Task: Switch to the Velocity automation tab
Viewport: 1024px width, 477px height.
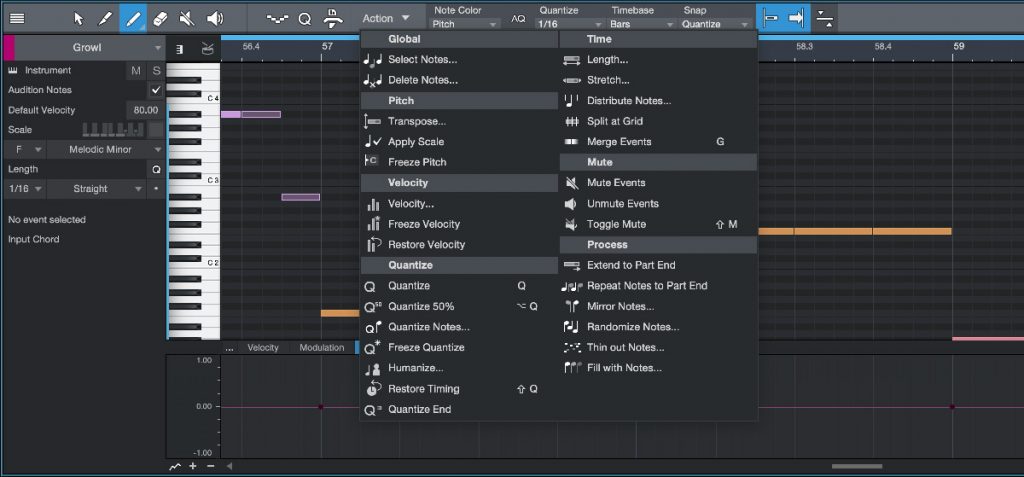Action: point(263,348)
